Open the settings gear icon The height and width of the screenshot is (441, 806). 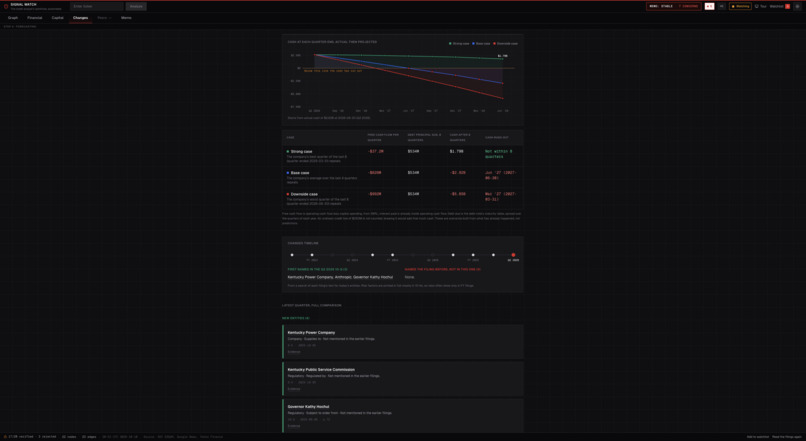tap(798, 6)
